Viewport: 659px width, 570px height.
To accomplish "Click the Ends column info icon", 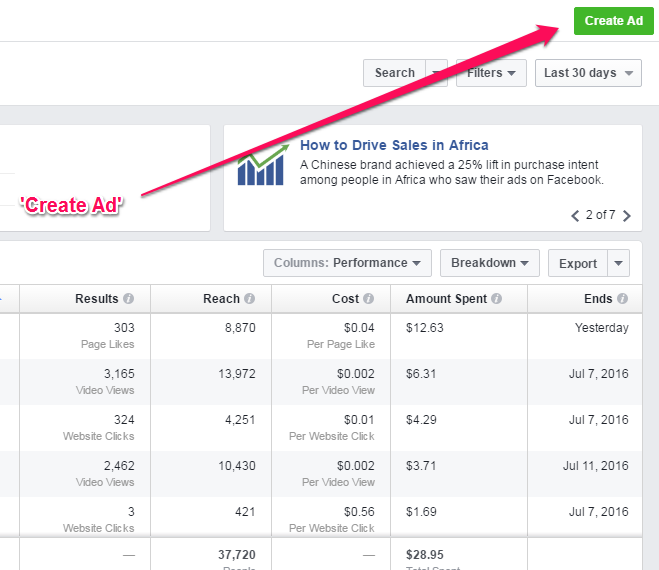I will (x=623, y=299).
